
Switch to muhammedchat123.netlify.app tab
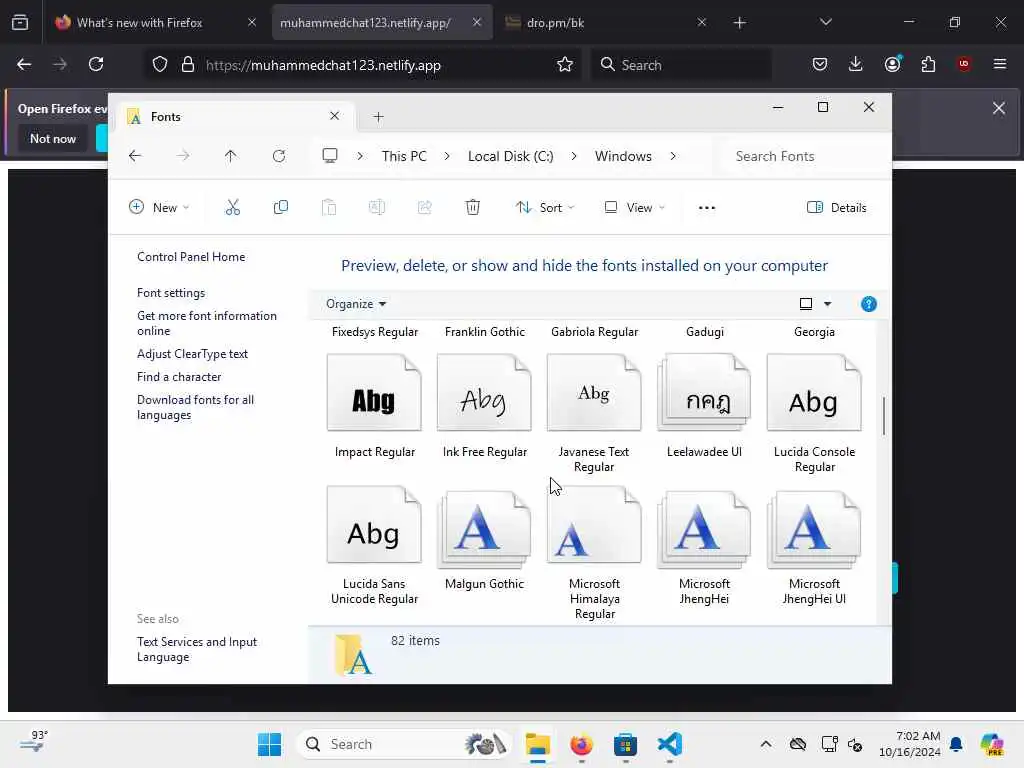click(381, 23)
